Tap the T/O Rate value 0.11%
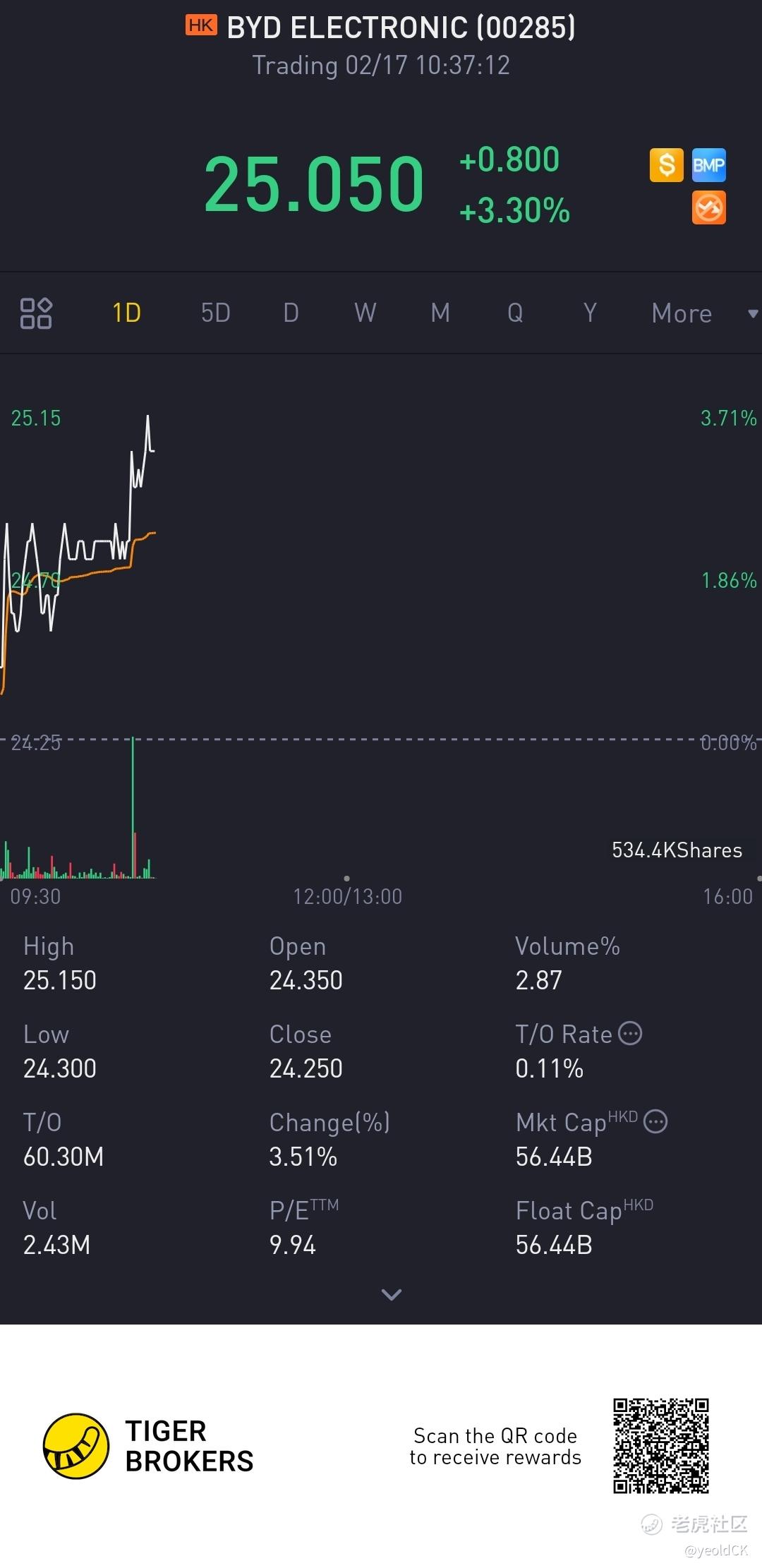This screenshot has height=1568, width=762. (x=550, y=1068)
